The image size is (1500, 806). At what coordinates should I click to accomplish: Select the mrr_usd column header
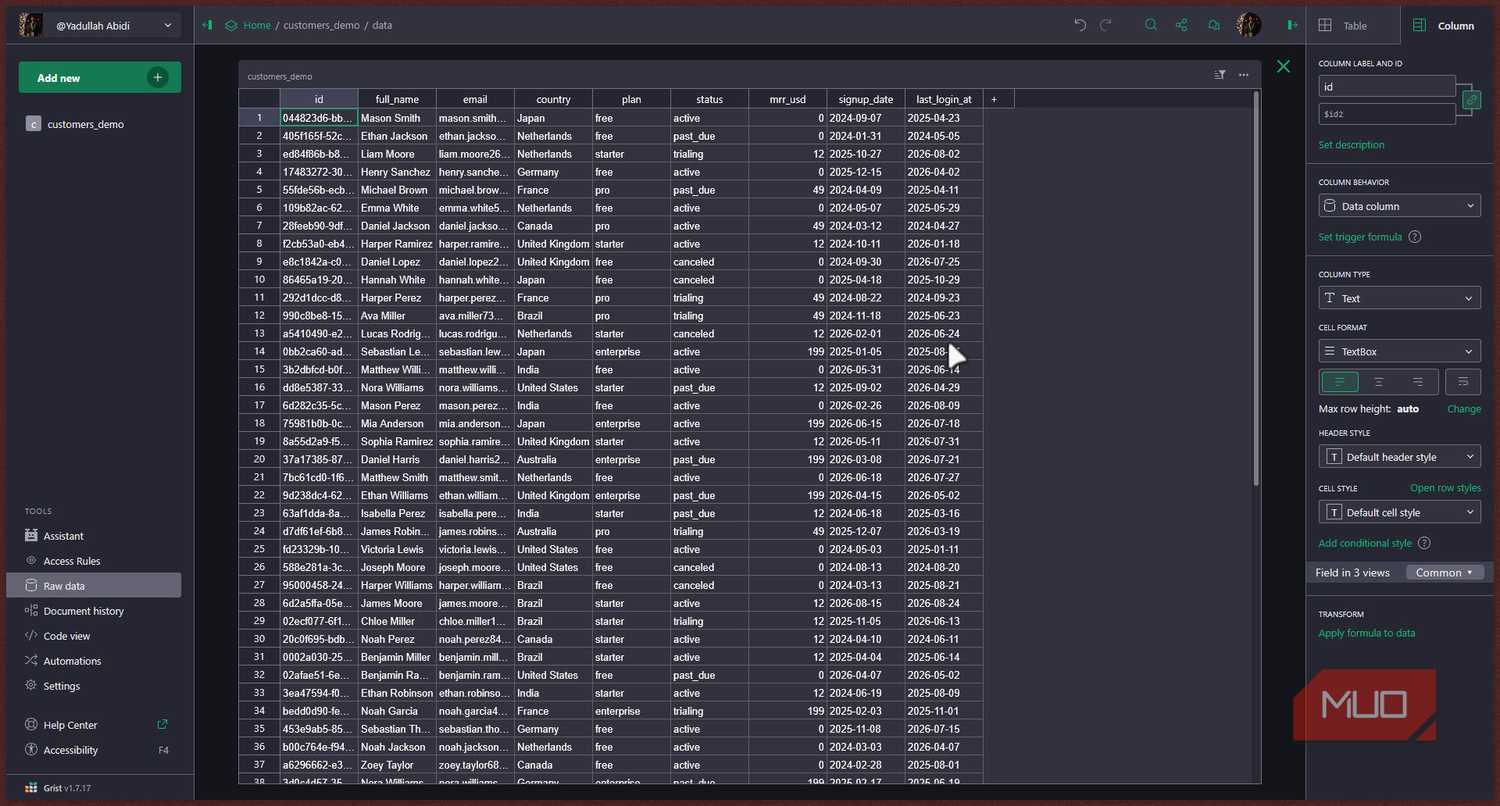coord(787,99)
